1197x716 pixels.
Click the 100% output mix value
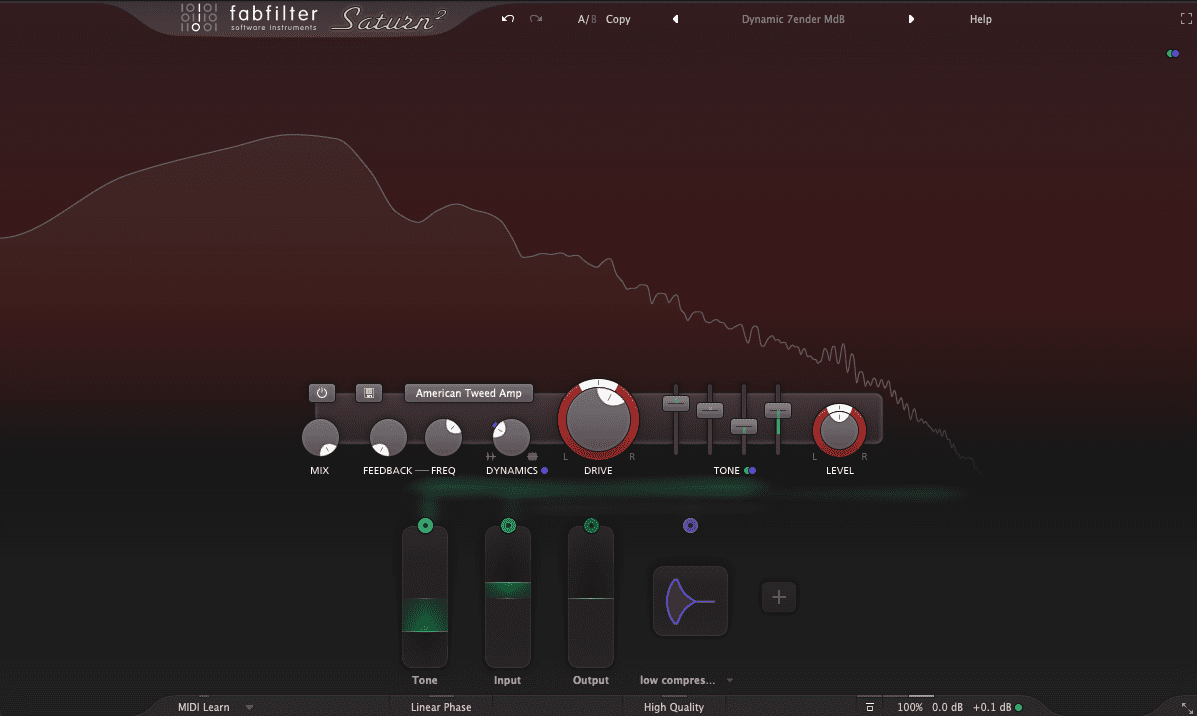coord(909,707)
